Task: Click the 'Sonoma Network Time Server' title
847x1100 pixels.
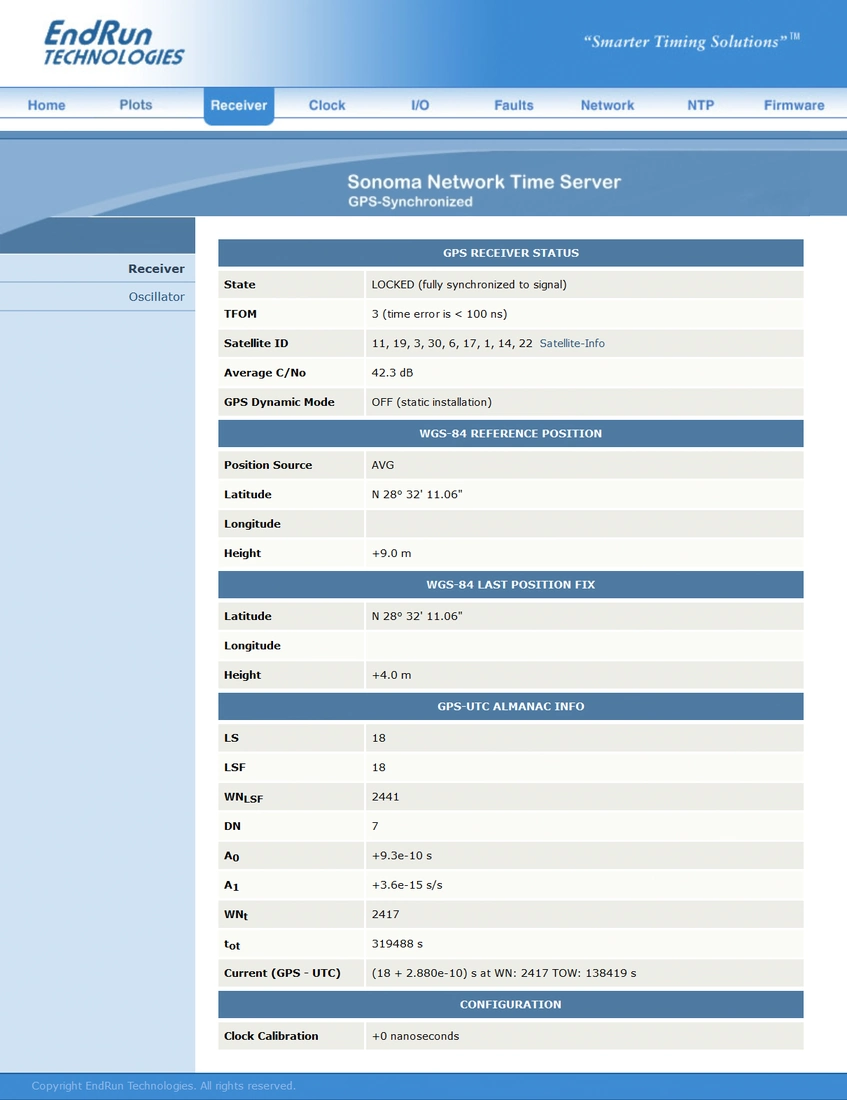Action: click(x=484, y=182)
